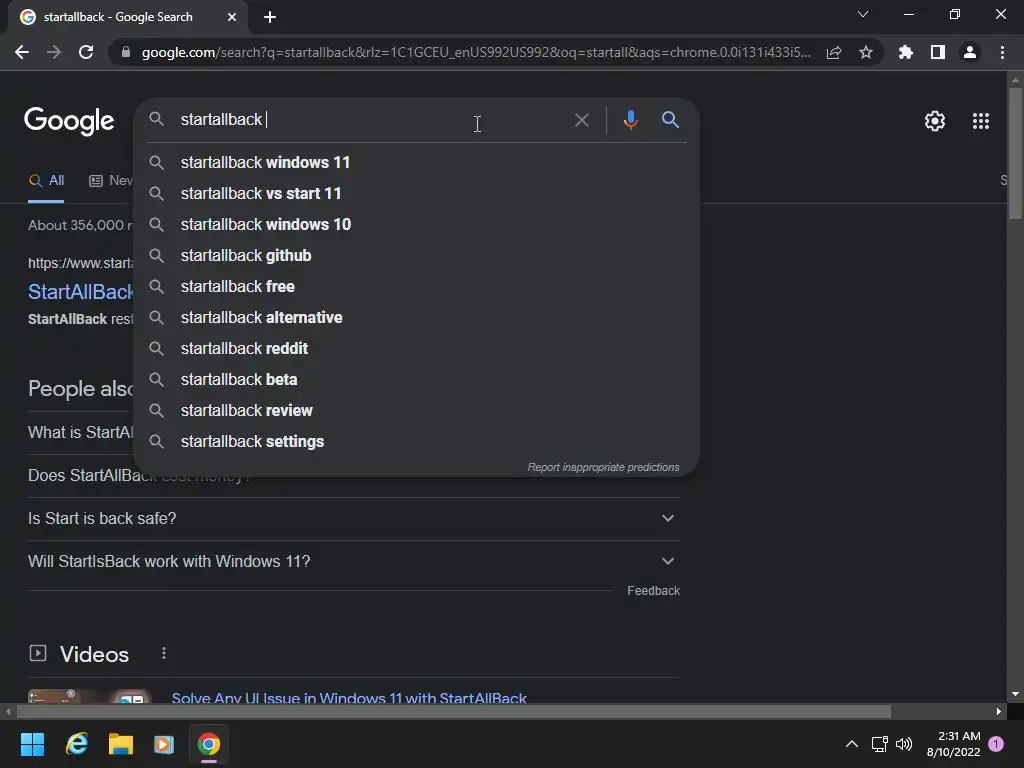Select suggestion startallback vs start 11

tap(417, 193)
